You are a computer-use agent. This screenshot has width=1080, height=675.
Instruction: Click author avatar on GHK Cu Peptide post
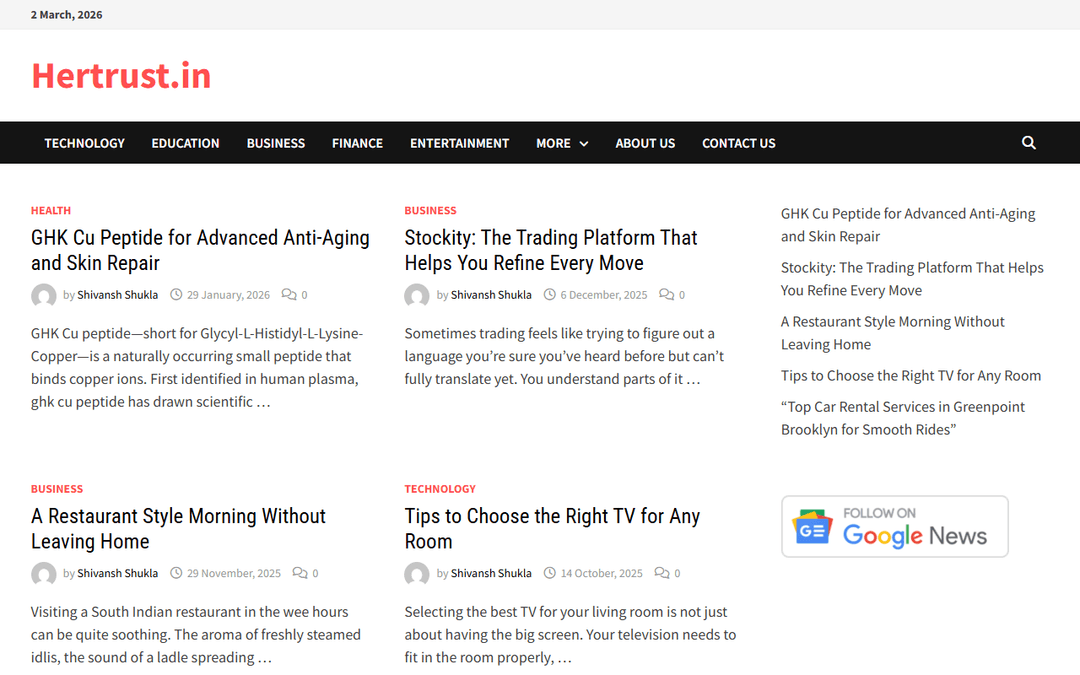(43, 295)
